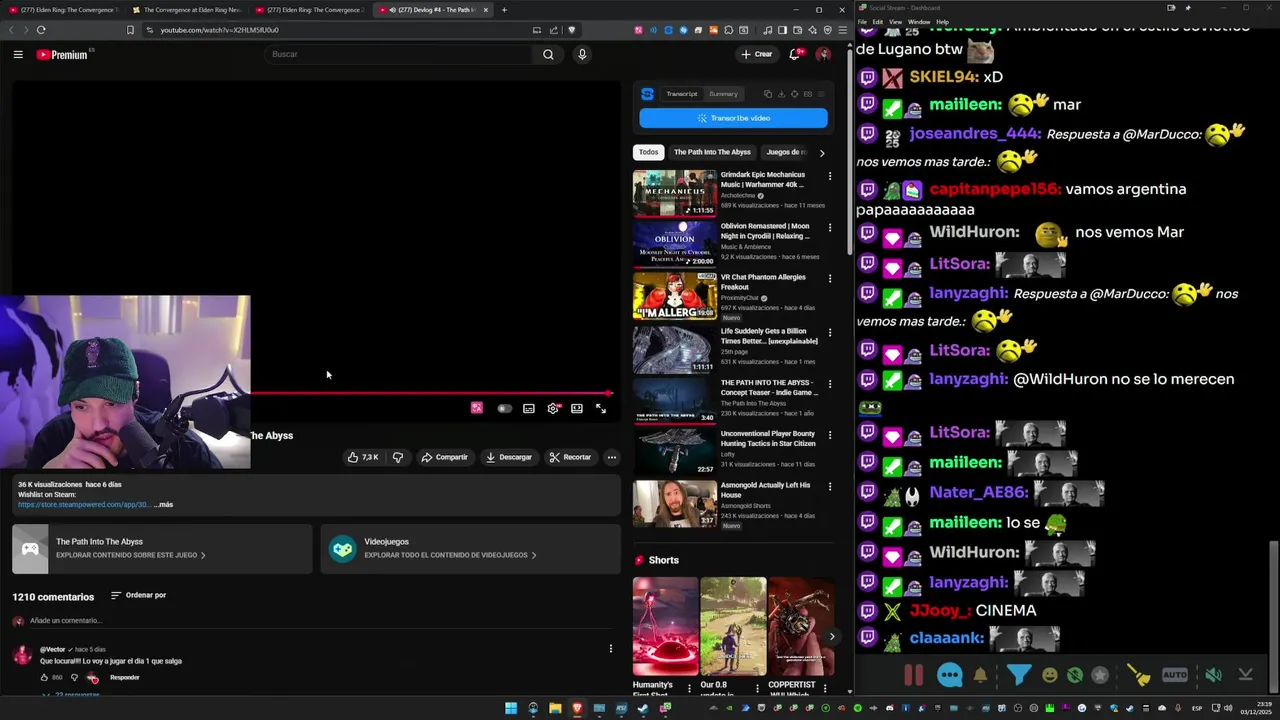
Task: Click the Recortar button
Action: tap(570, 457)
